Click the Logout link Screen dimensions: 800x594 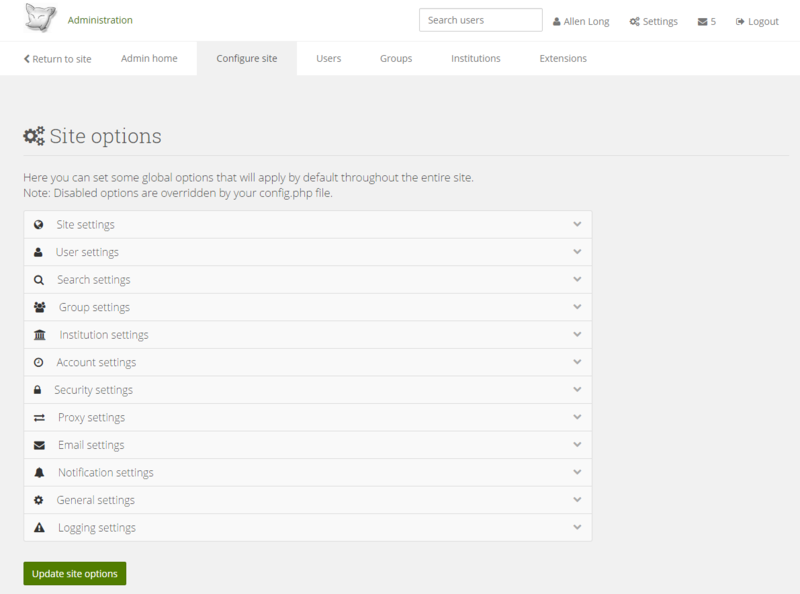(757, 21)
